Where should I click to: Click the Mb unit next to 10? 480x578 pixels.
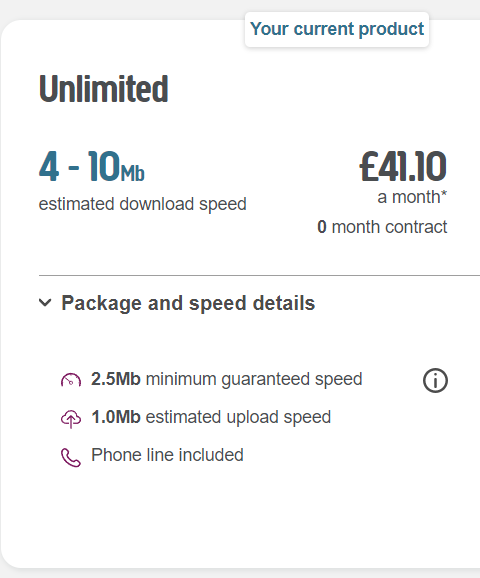(133, 173)
